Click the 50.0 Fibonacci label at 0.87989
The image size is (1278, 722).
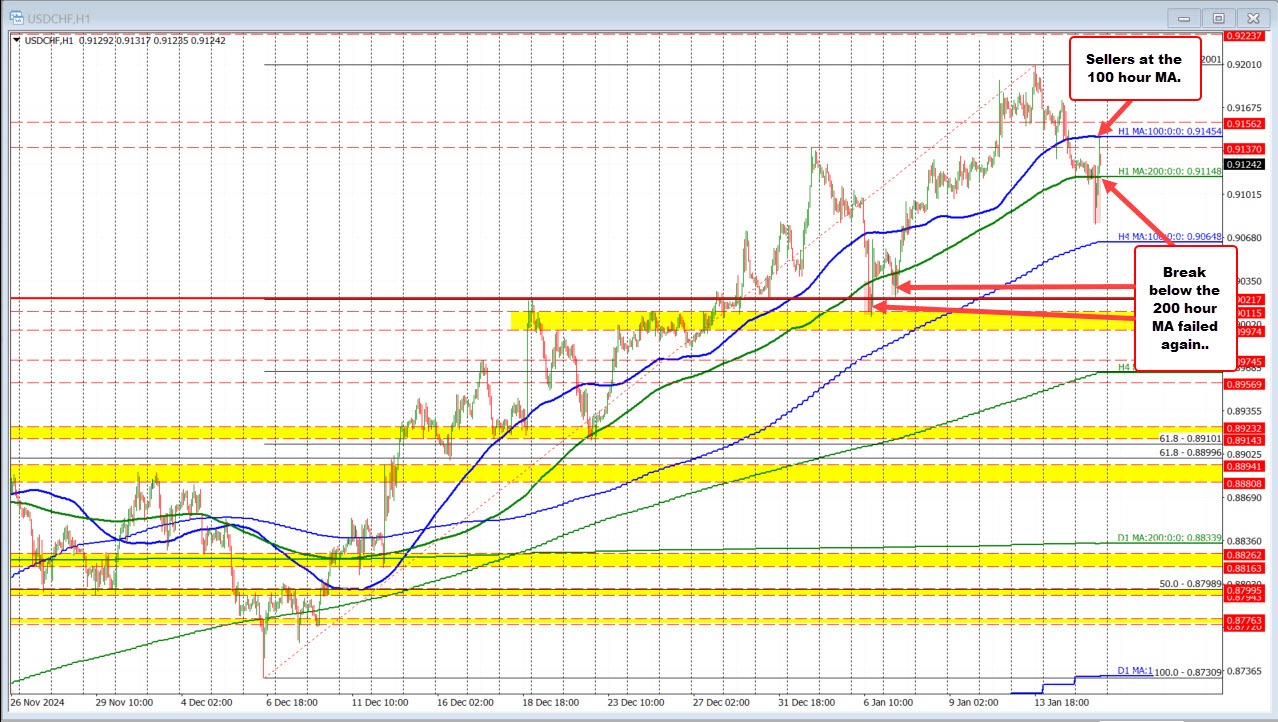[1190, 583]
